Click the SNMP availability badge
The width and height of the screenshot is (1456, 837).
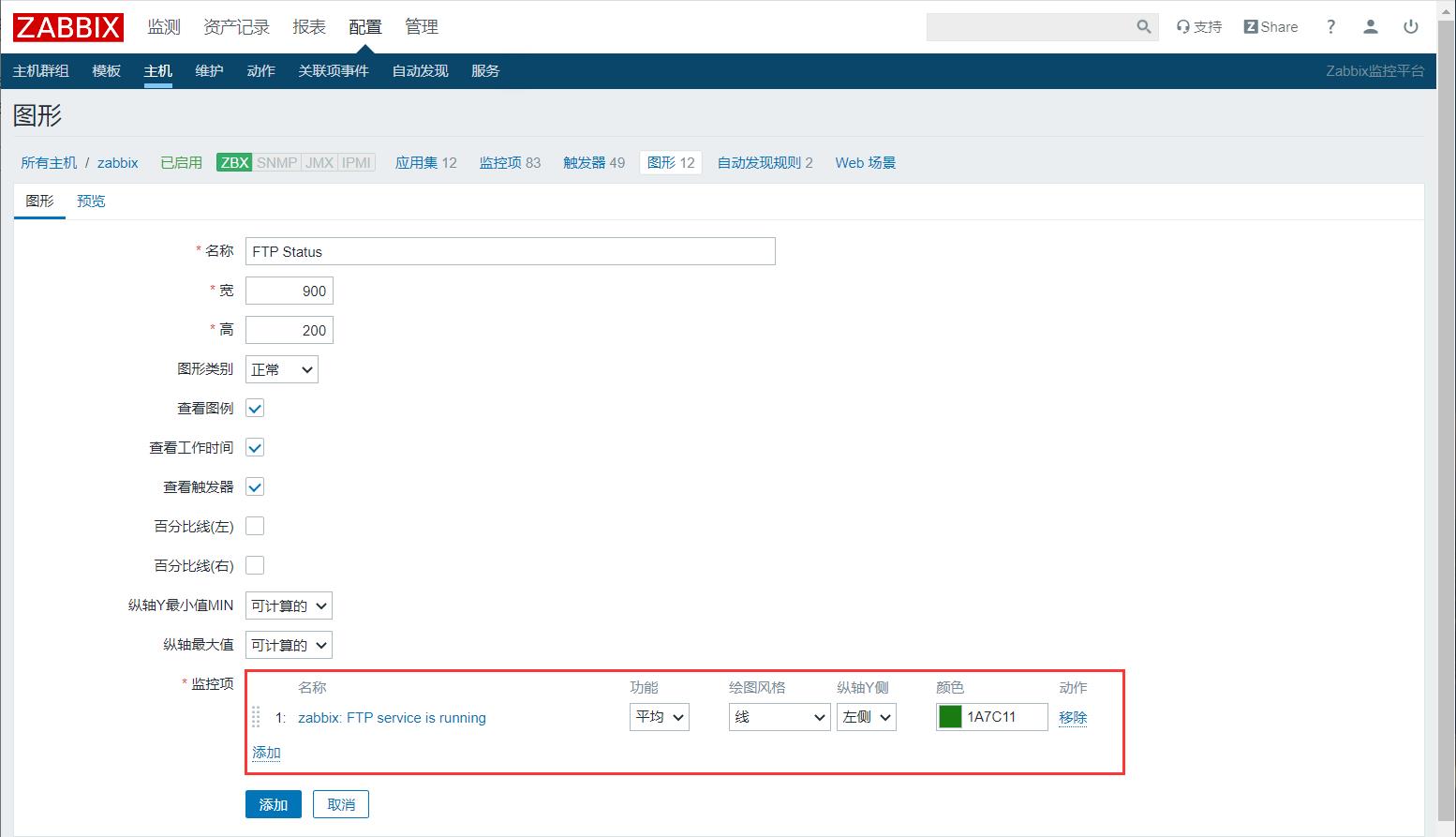coord(276,162)
